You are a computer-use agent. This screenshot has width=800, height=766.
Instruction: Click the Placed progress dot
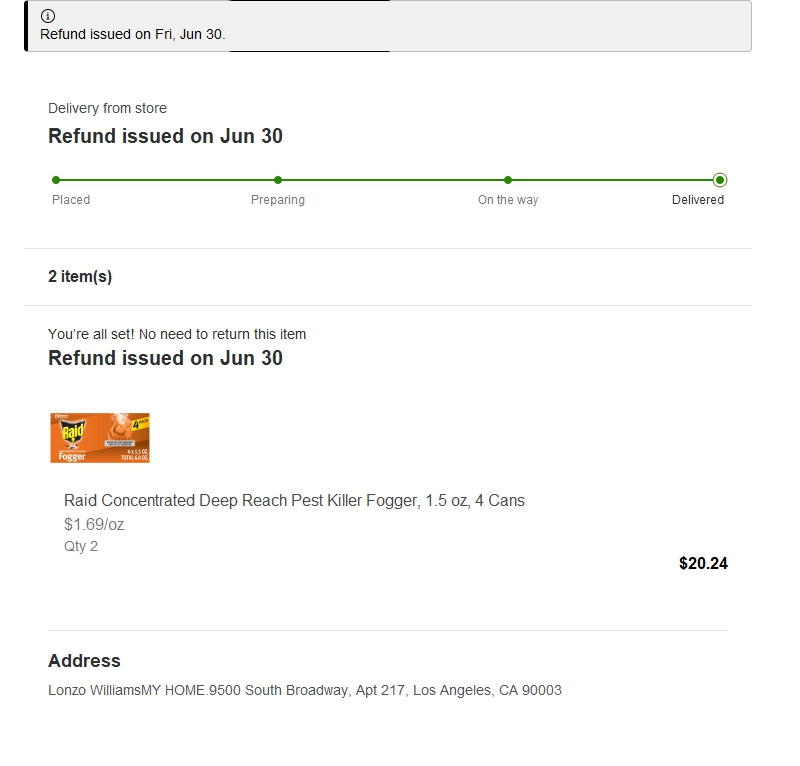point(56,180)
